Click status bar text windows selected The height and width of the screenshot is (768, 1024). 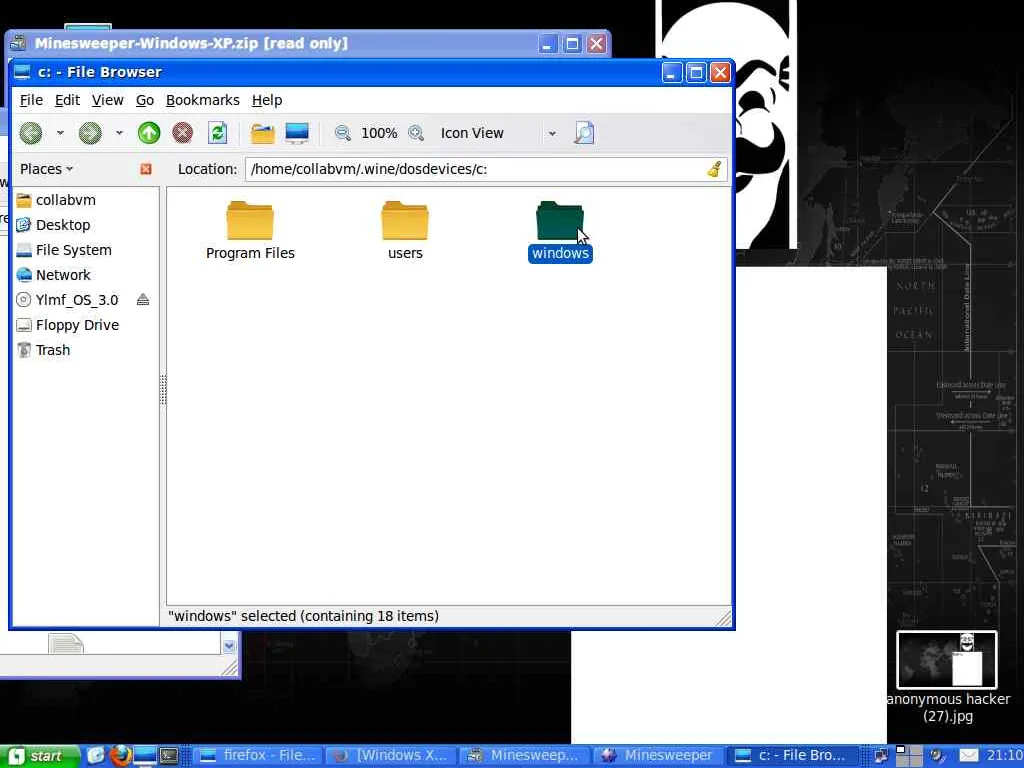[303, 616]
